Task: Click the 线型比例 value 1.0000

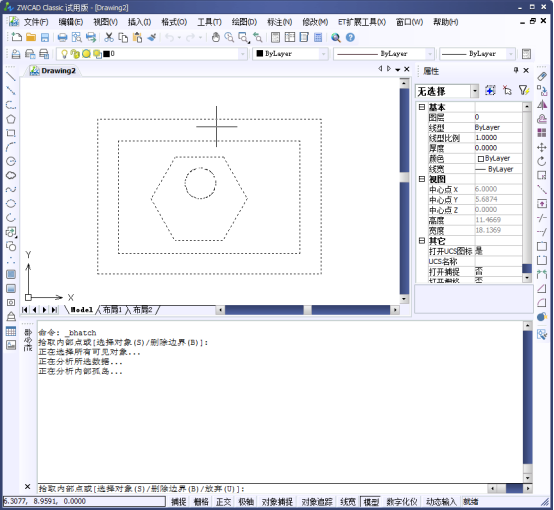Action: pos(486,137)
